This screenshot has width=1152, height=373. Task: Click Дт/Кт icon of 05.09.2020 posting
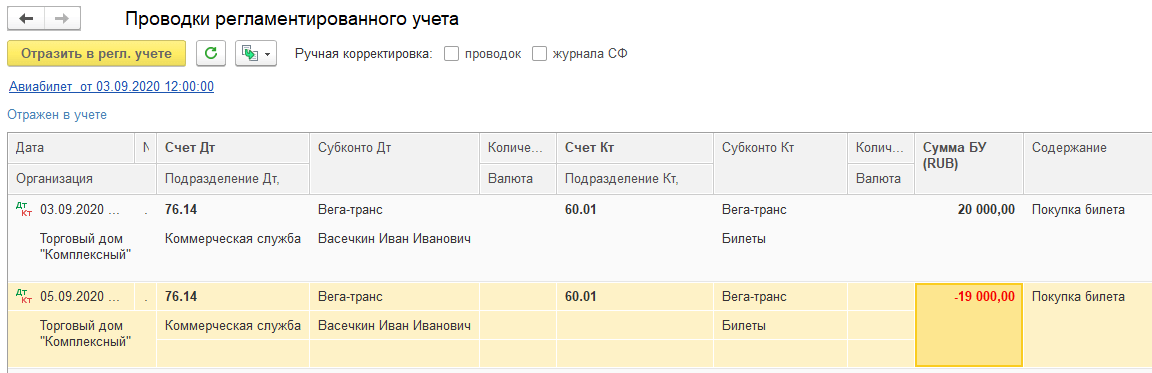(24, 297)
